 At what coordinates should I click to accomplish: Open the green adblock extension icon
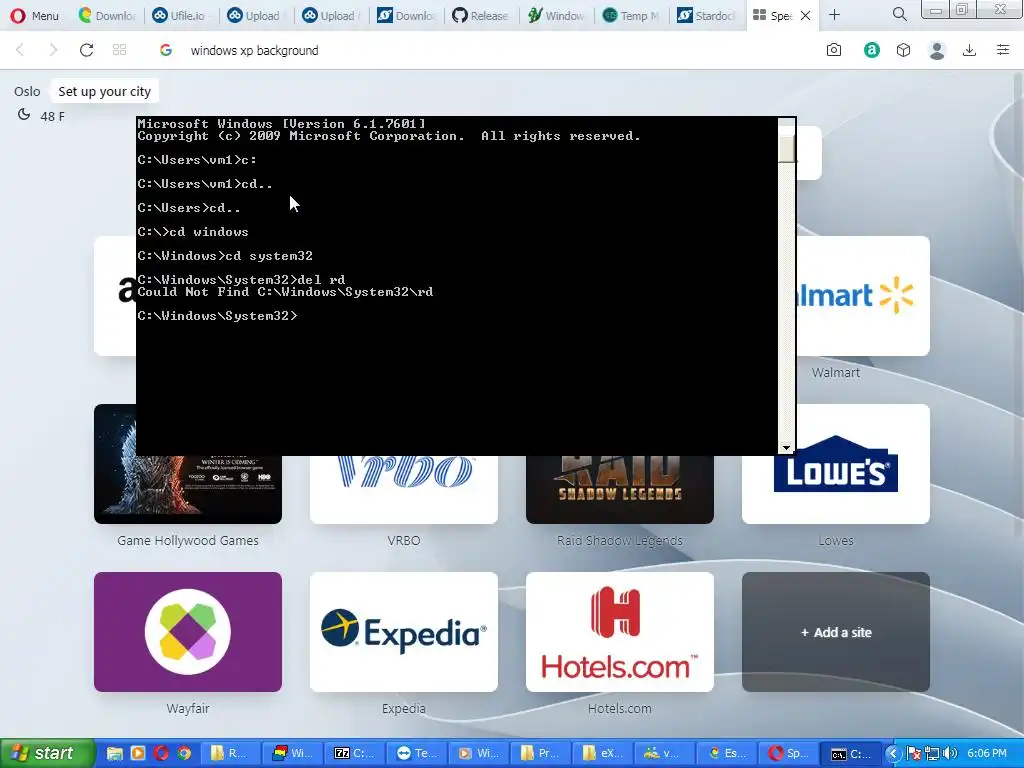(x=871, y=50)
